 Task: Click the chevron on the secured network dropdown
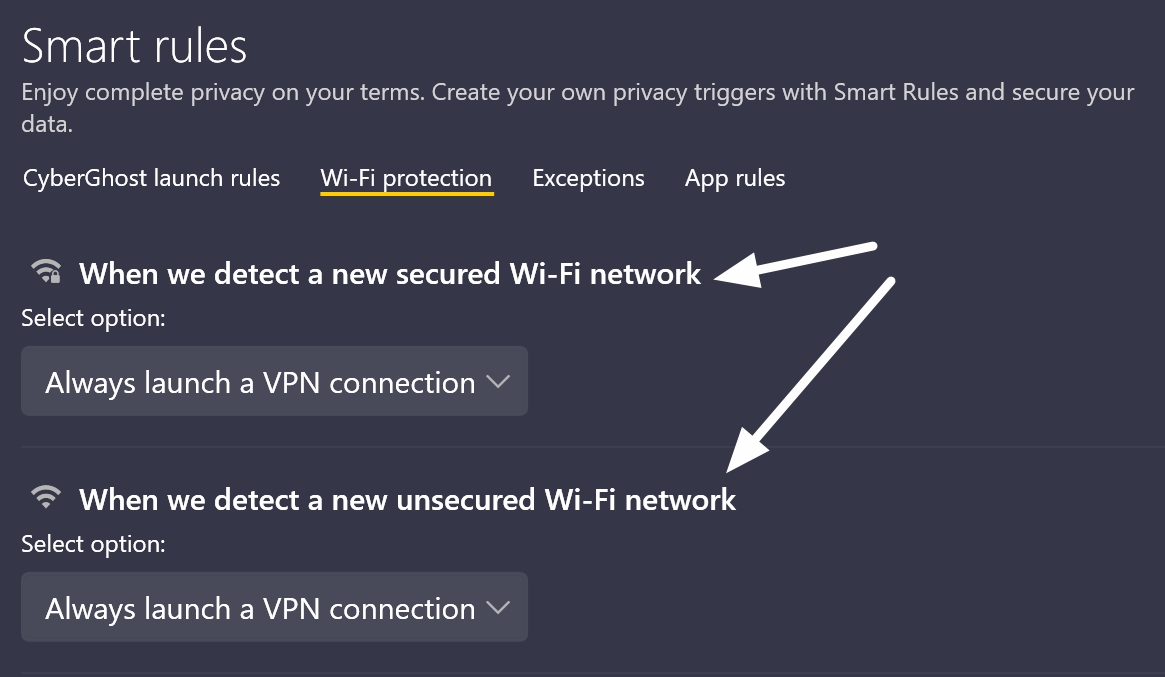497,381
